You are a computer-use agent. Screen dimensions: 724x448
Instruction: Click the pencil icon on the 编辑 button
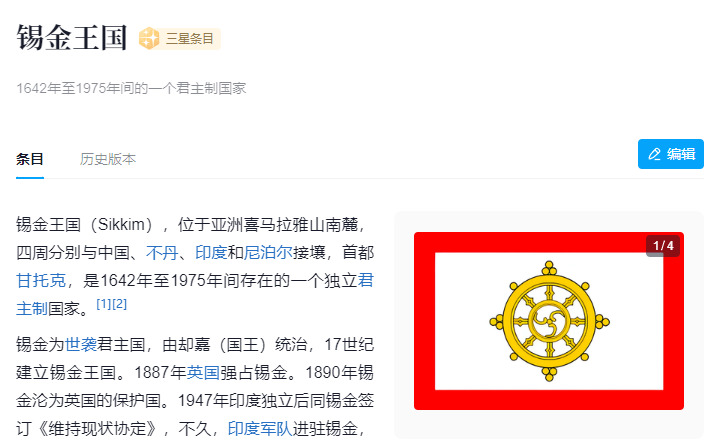pos(654,154)
